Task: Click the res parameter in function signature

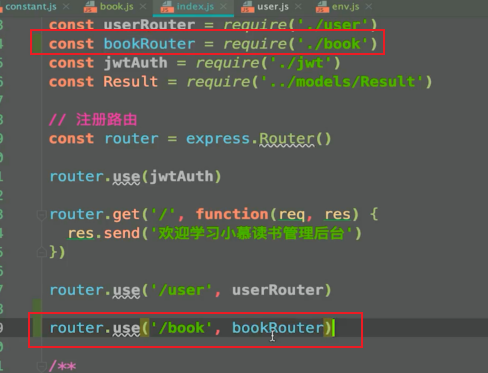Action: (x=337, y=215)
